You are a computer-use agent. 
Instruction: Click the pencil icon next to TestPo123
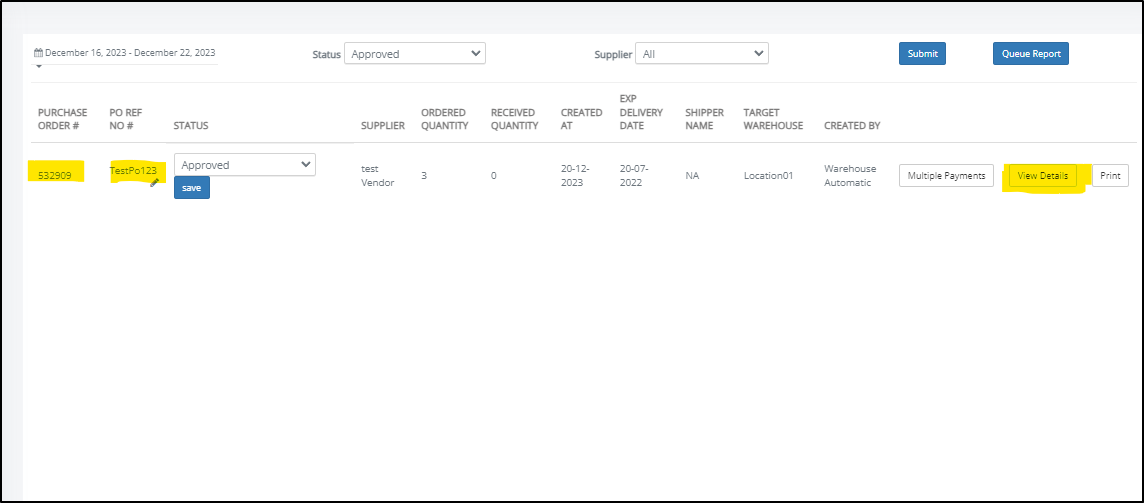click(154, 183)
